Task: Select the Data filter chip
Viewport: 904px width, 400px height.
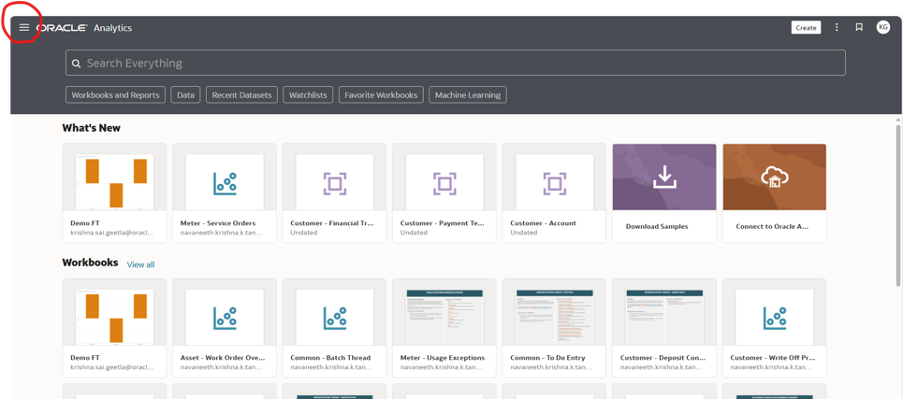Action: pos(185,95)
